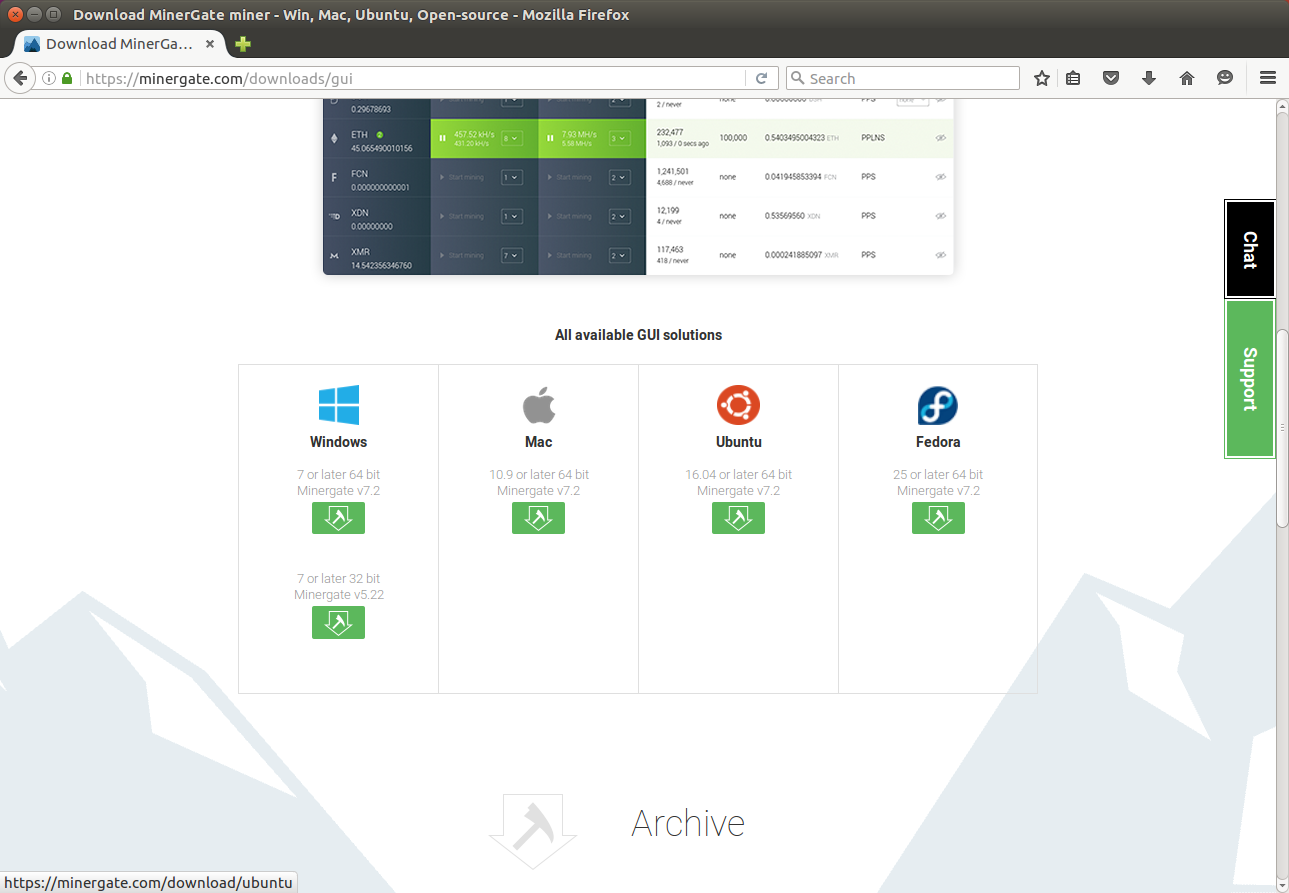Click the pause icon beside 7.93 MH/s

point(550,138)
